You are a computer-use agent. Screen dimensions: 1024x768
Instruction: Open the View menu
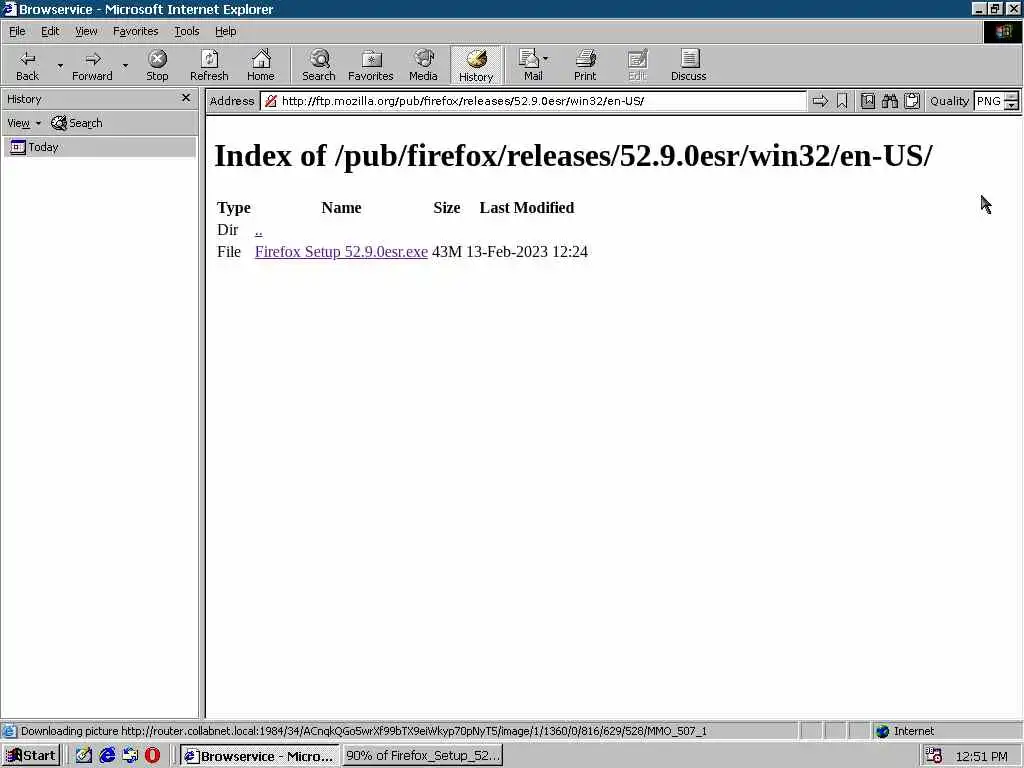click(x=86, y=31)
